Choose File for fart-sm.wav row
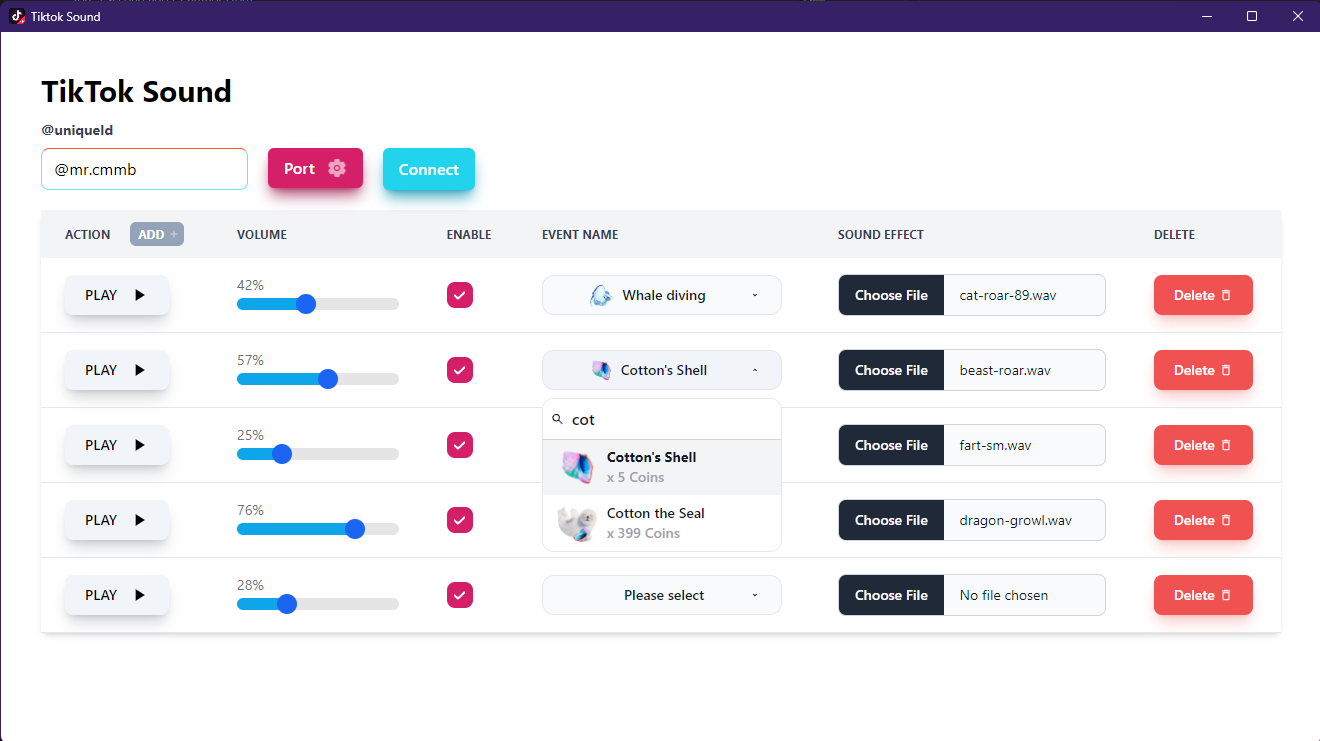This screenshot has width=1320, height=741. pos(891,445)
